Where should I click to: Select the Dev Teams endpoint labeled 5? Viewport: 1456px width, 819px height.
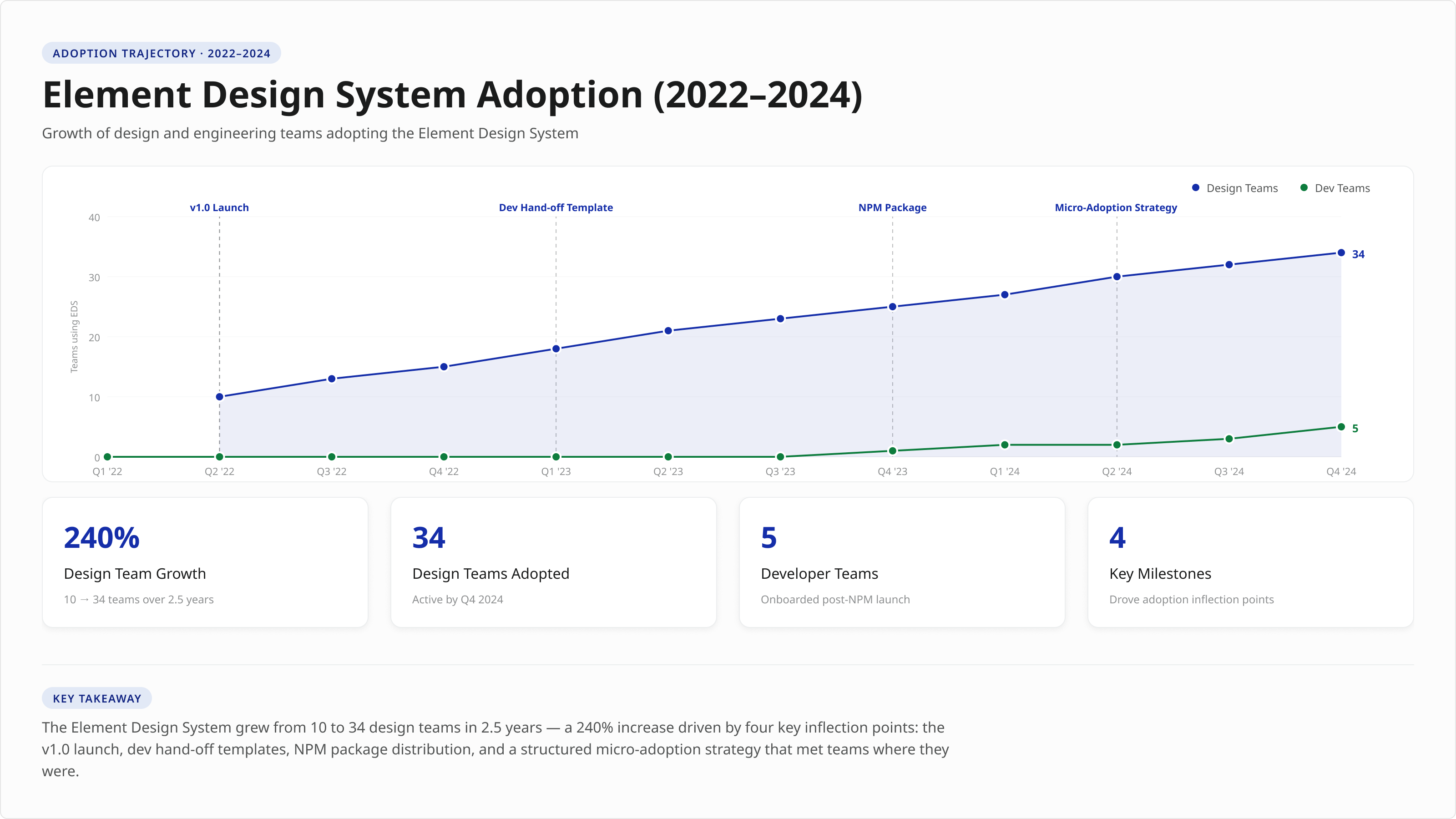click(x=1341, y=427)
